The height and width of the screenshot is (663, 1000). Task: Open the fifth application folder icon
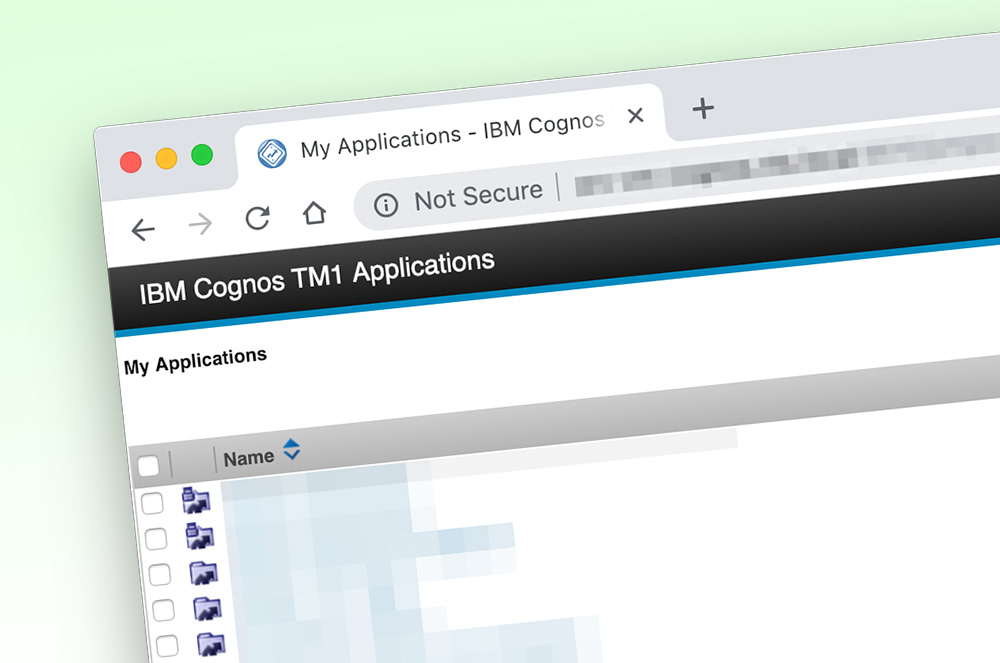click(211, 645)
